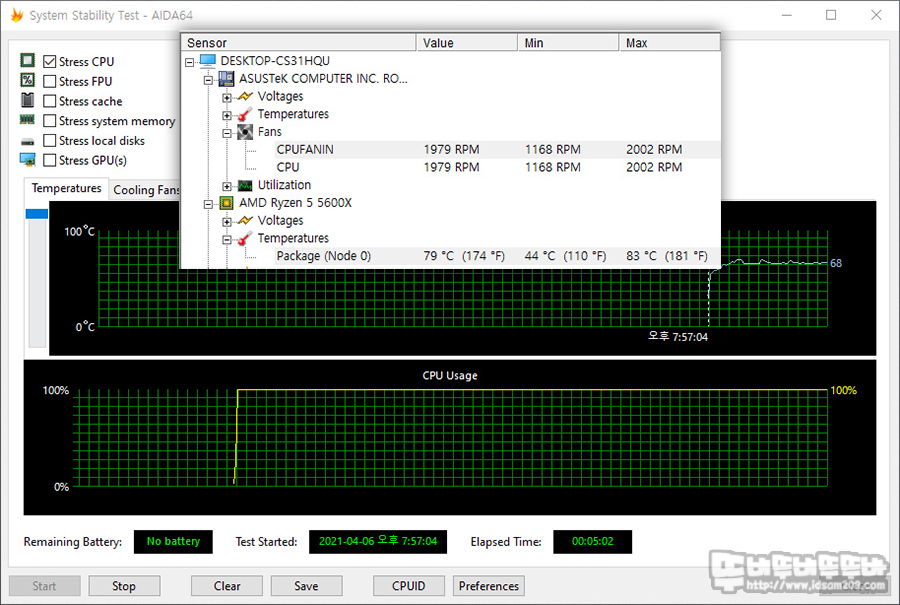Click the Test Started date value
The width and height of the screenshot is (900, 605).
378,541
